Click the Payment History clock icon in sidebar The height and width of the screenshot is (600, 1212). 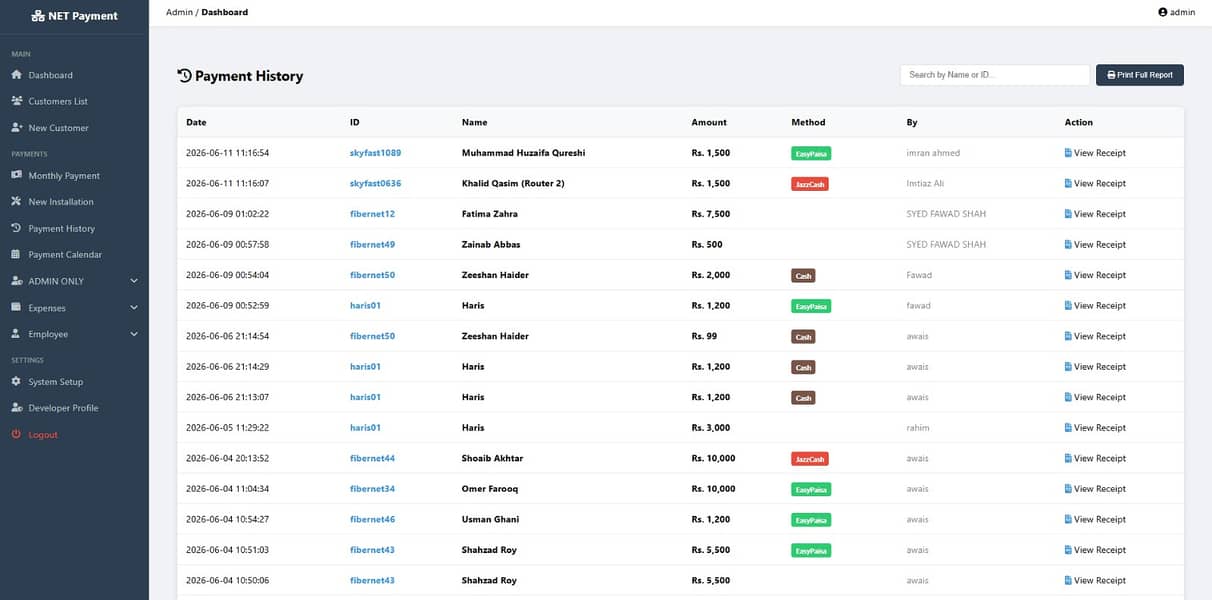pyautogui.click(x=16, y=228)
